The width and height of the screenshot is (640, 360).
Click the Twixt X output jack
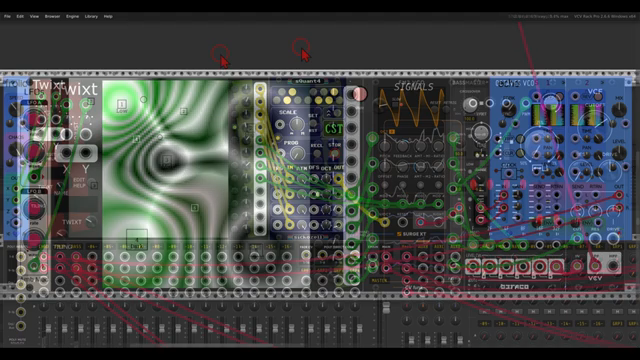point(66,153)
